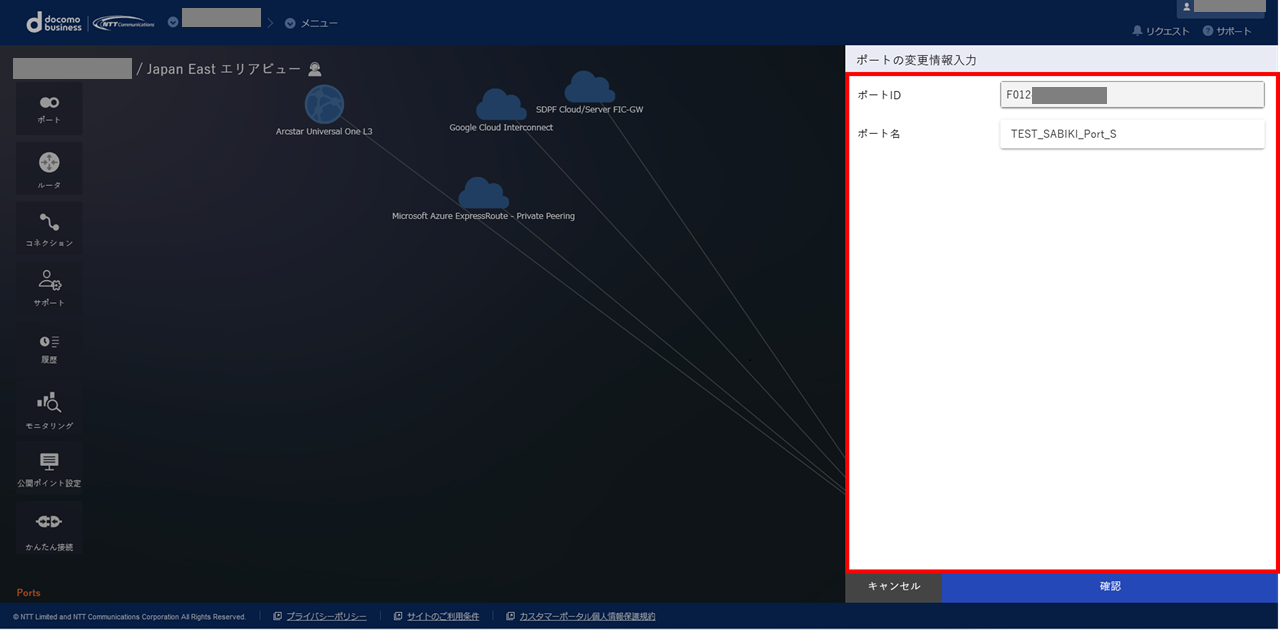Open the サポート help menu in header
Screen dimensions: 1280x630
tap(1227, 31)
